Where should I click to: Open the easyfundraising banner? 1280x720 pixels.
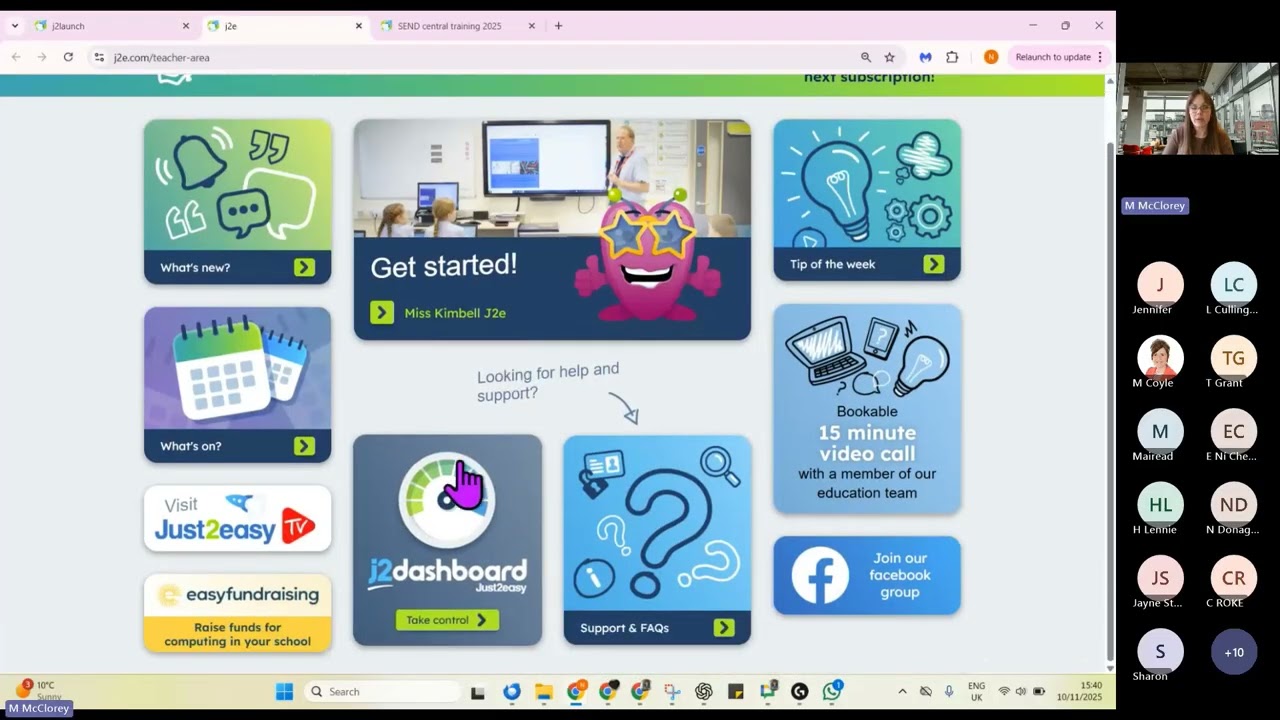coord(237,613)
